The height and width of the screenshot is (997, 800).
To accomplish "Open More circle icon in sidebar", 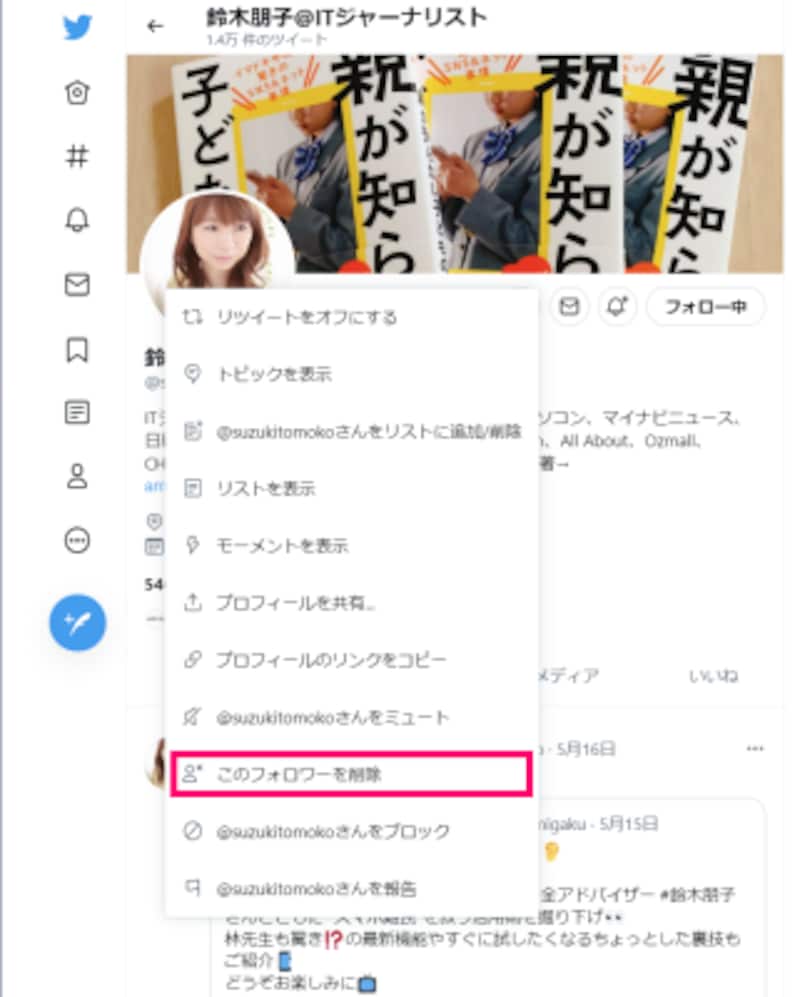I will tap(78, 540).
